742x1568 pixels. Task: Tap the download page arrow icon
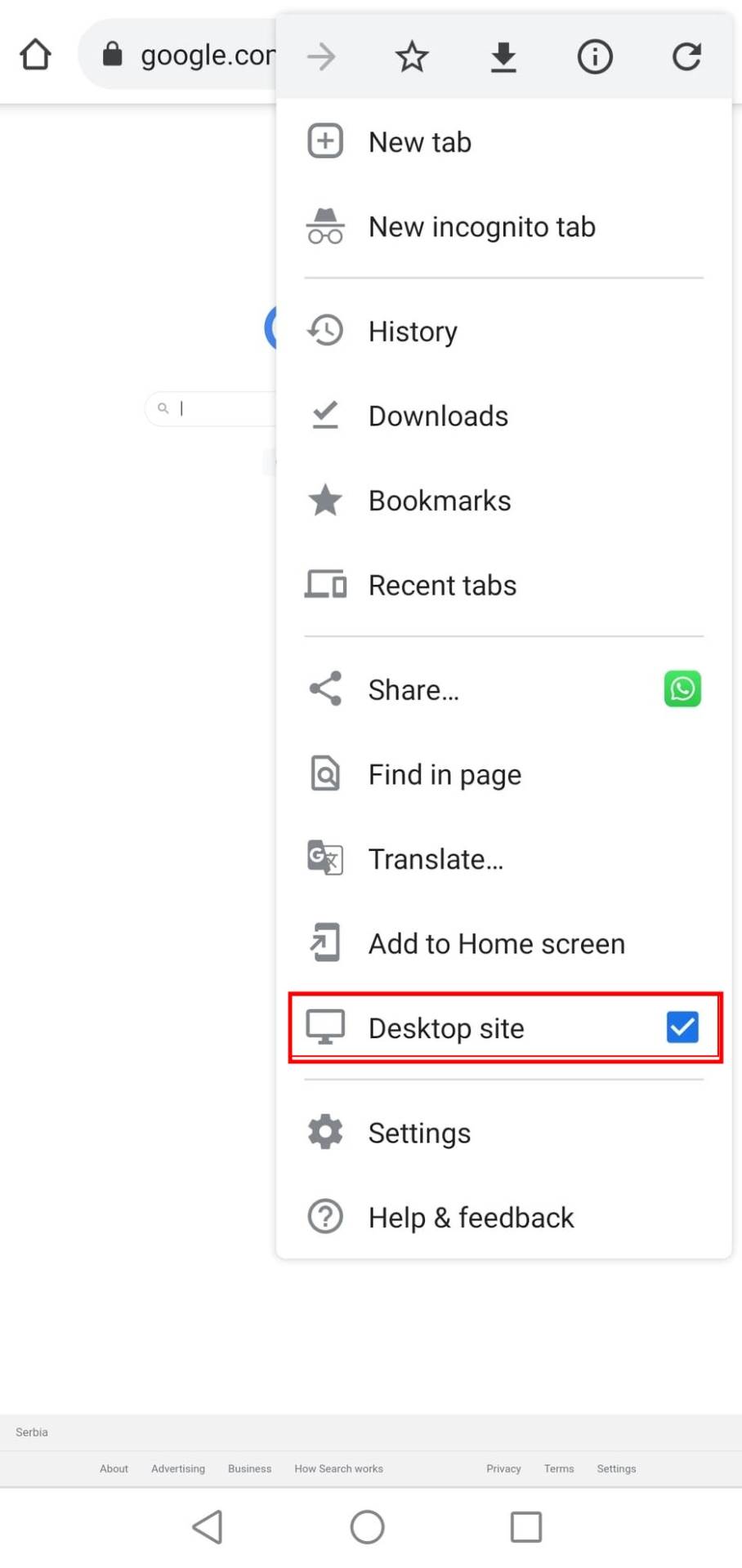(503, 56)
